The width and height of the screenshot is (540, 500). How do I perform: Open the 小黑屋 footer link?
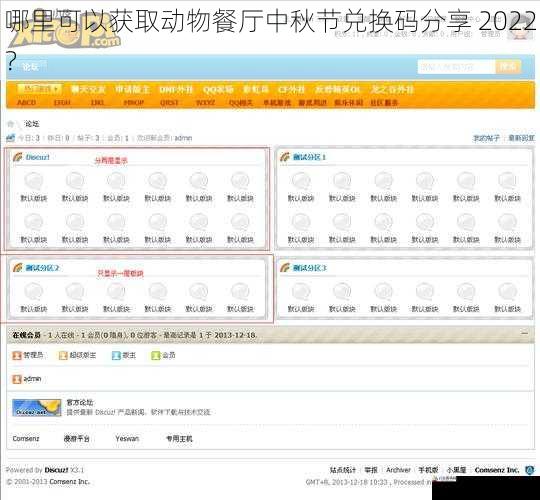coord(456,470)
